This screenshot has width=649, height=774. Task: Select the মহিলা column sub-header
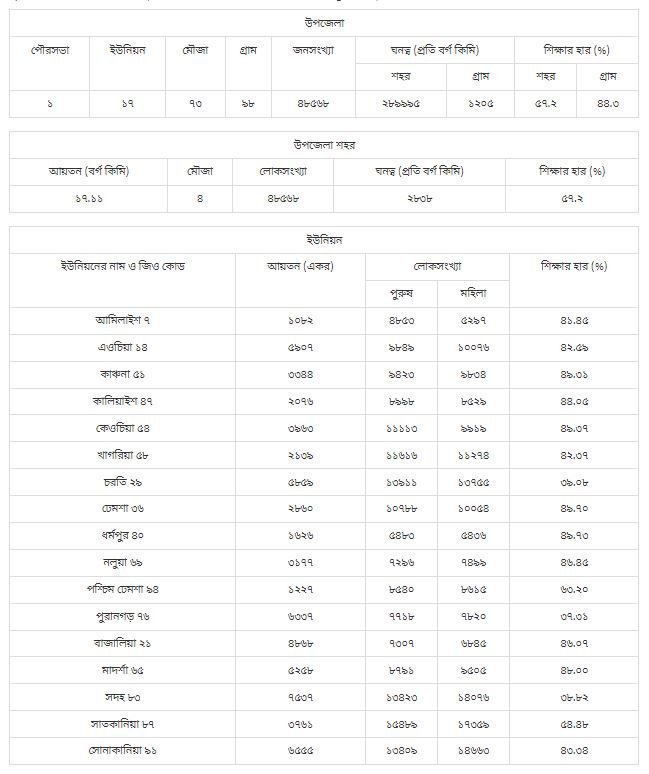473,293
